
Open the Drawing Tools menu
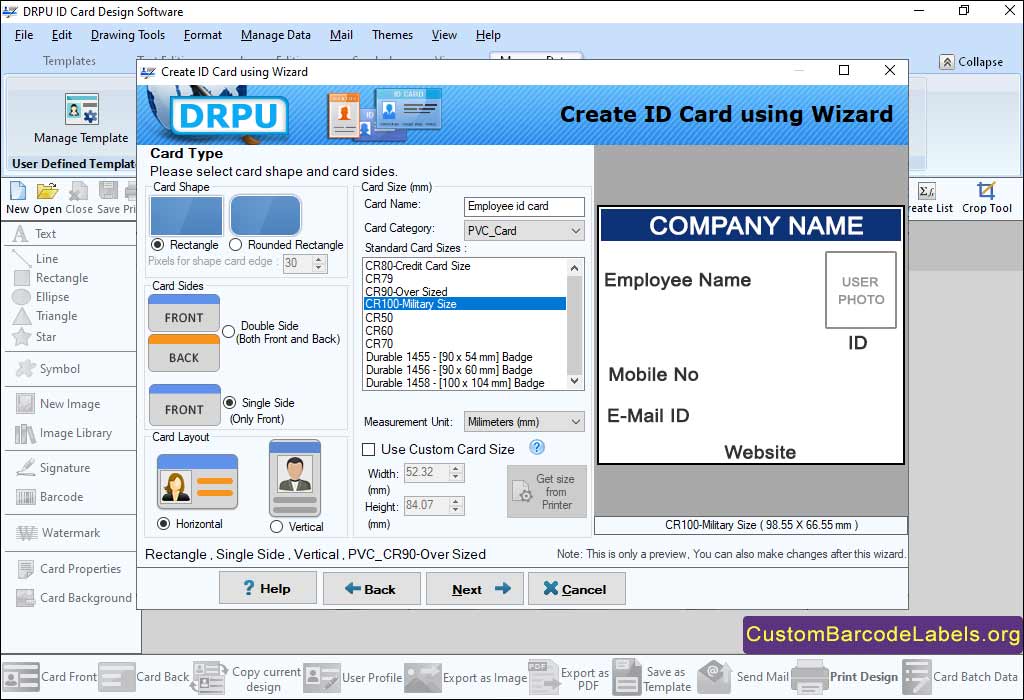point(127,35)
